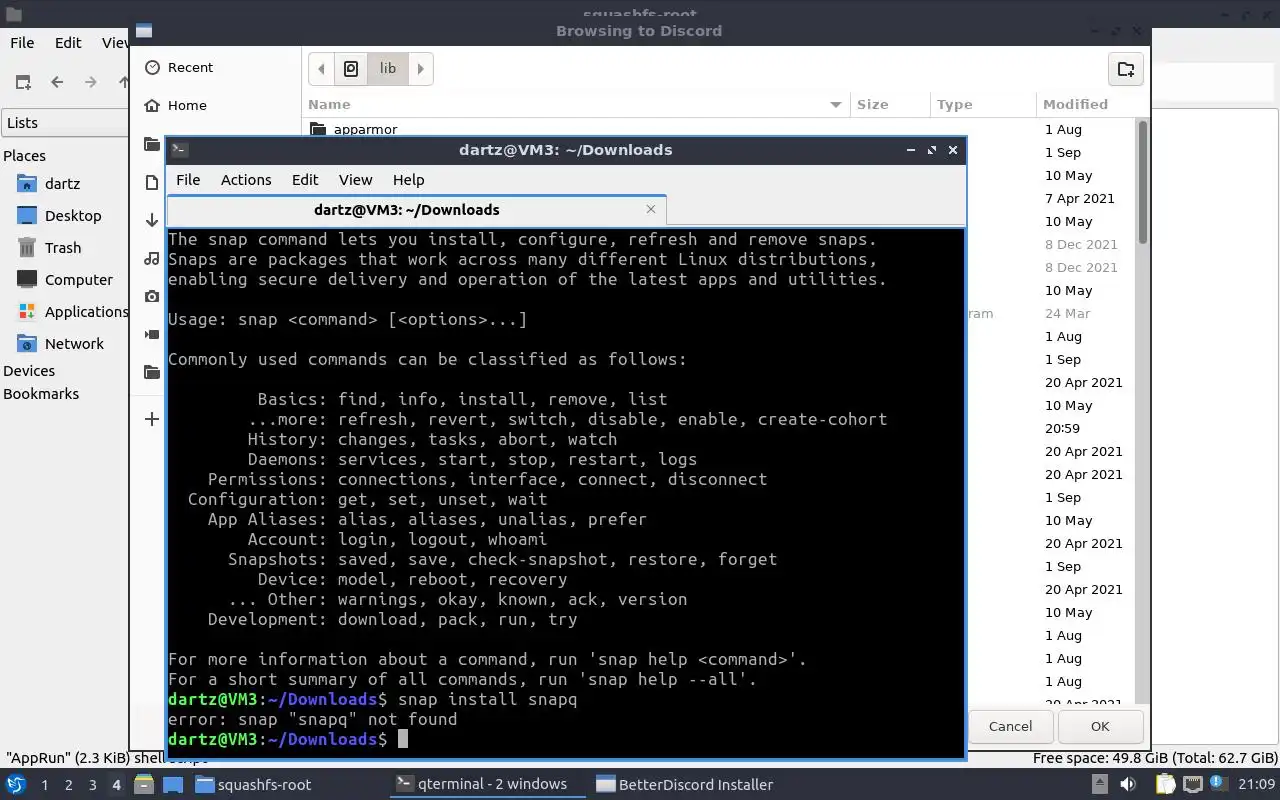Open File menu of the file manager window
The width and height of the screenshot is (1280, 800).
click(x=22, y=43)
